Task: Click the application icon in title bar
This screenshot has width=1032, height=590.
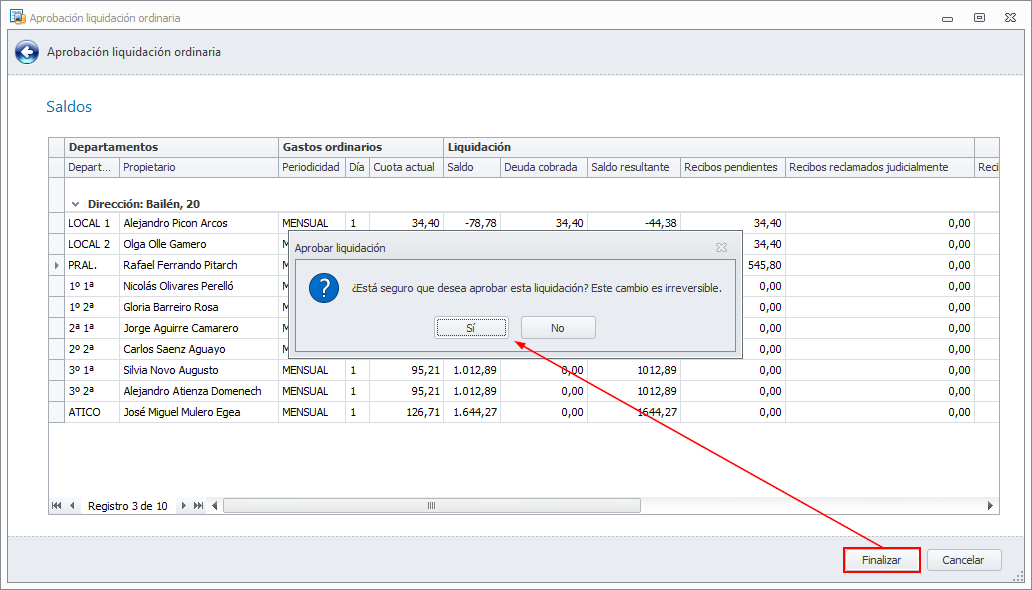Action: point(16,17)
